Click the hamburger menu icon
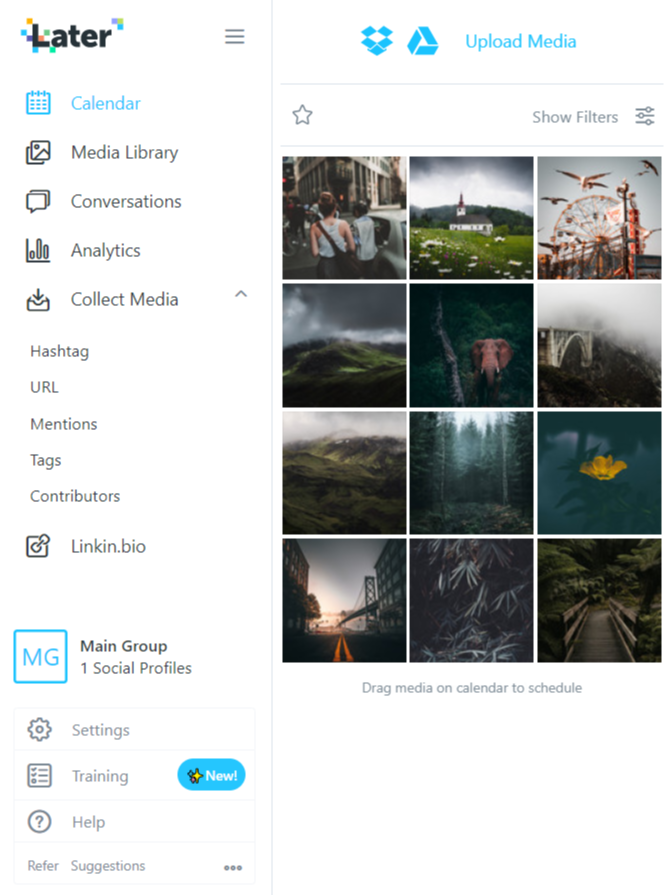Viewport: 668px width, 895px height. [234, 37]
